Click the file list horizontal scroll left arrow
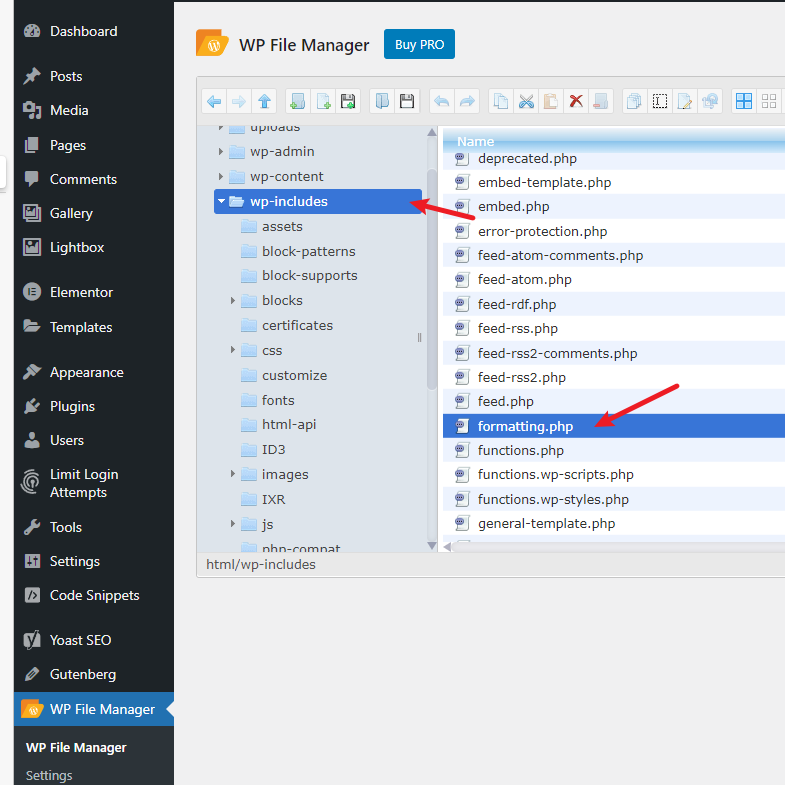 click(x=447, y=547)
